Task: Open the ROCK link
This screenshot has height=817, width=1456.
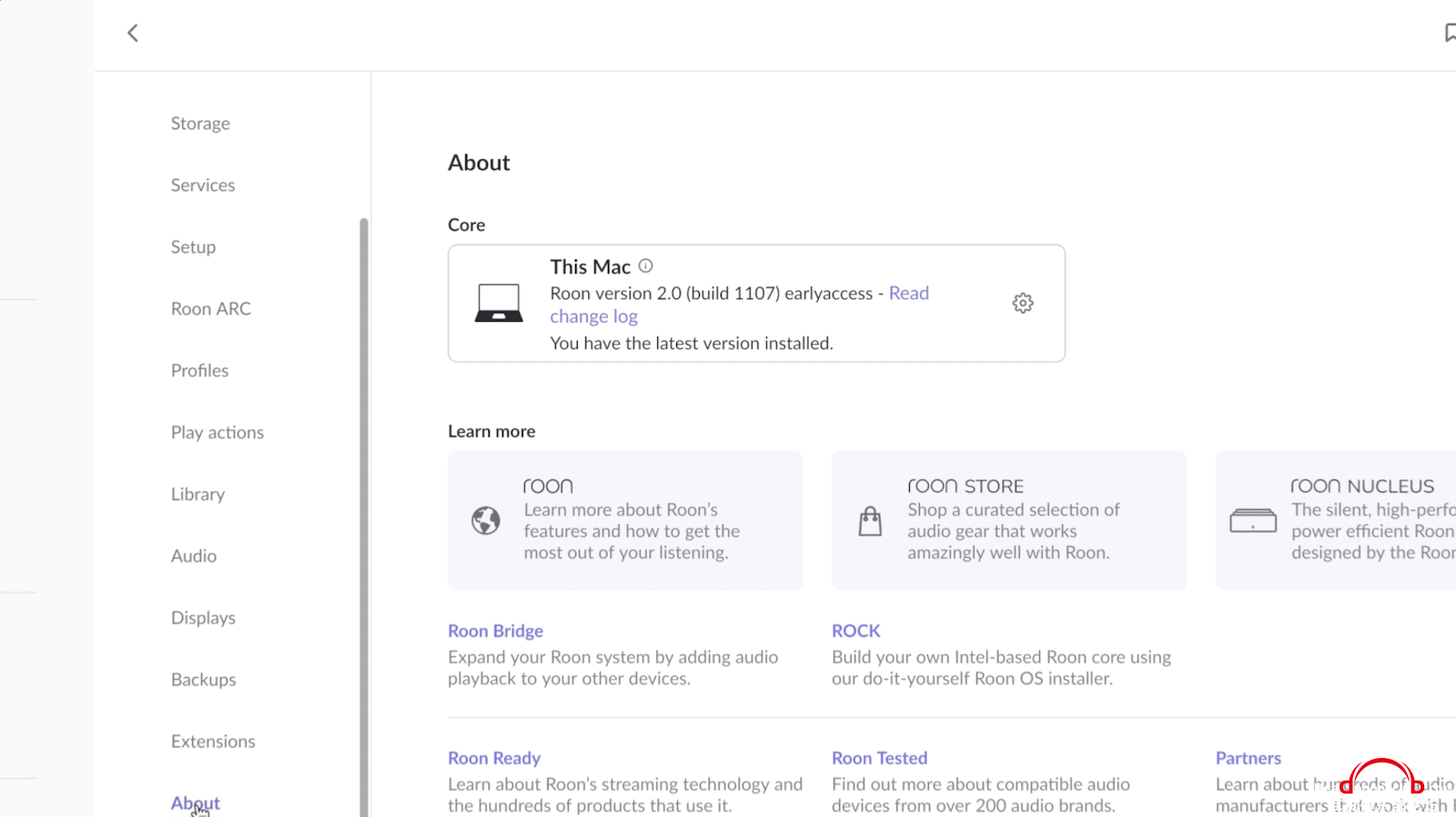Action: pos(855,631)
